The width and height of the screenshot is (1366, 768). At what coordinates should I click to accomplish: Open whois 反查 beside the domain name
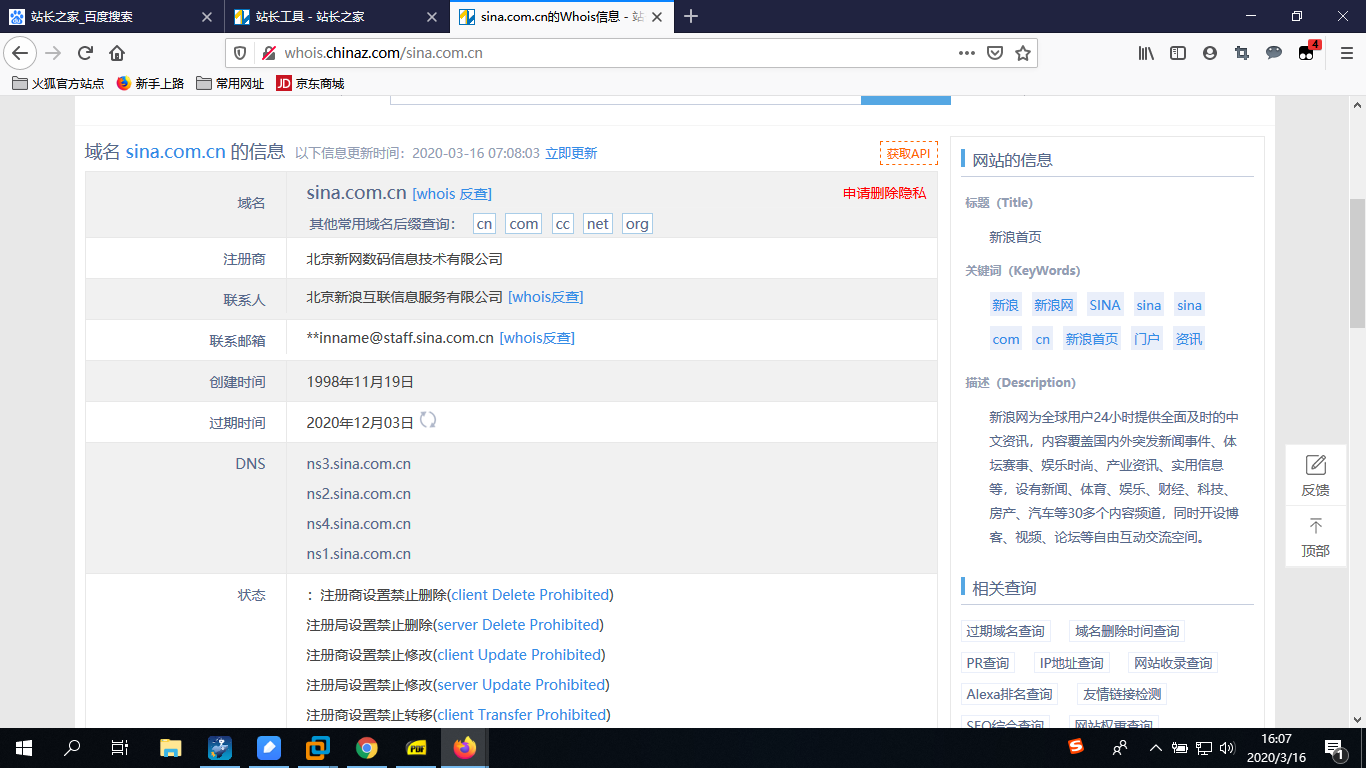(452, 194)
